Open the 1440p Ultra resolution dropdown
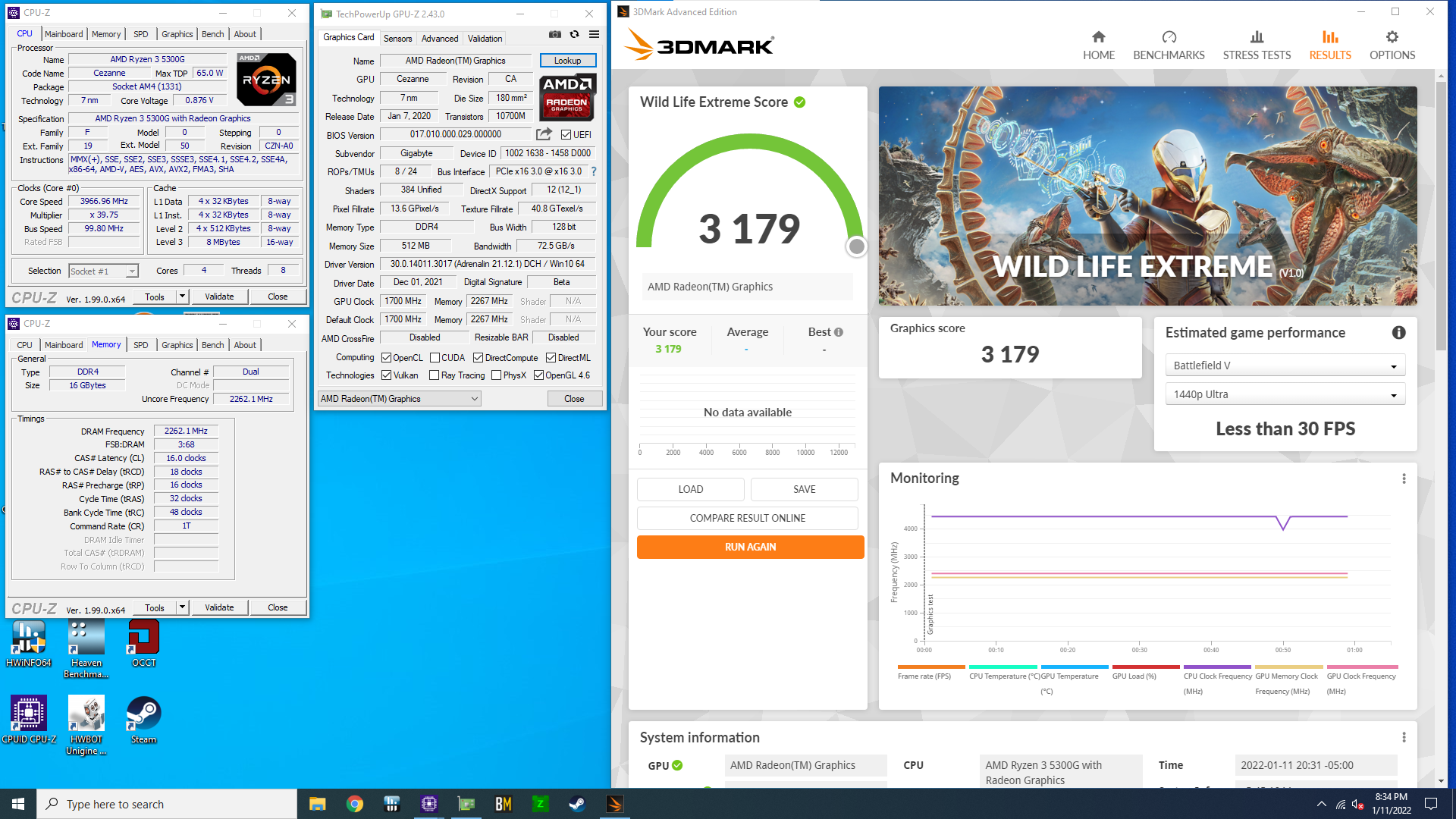Screen dimensions: 1456x819 tap(1285, 394)
